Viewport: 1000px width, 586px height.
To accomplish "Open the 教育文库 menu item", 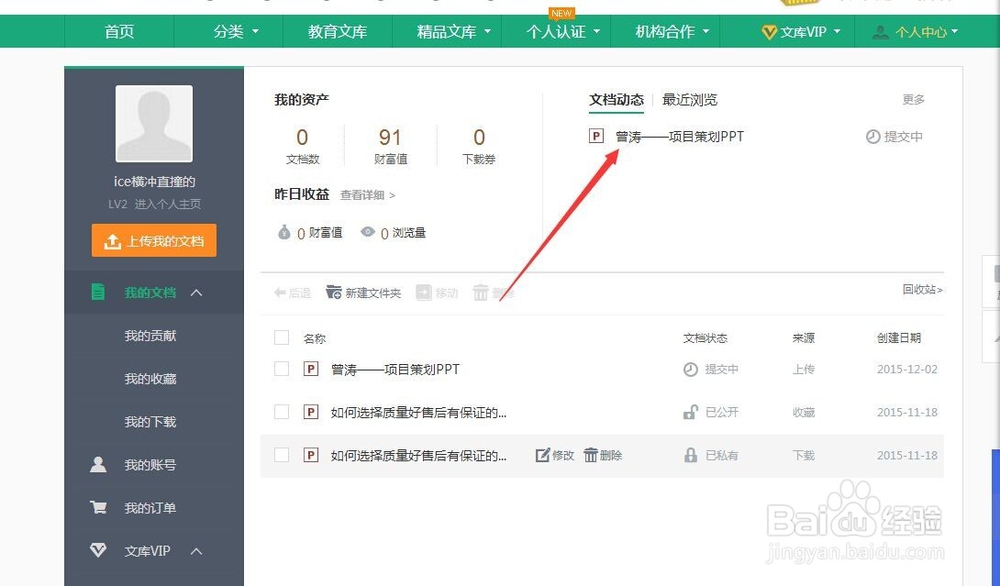I will point(337,31).
